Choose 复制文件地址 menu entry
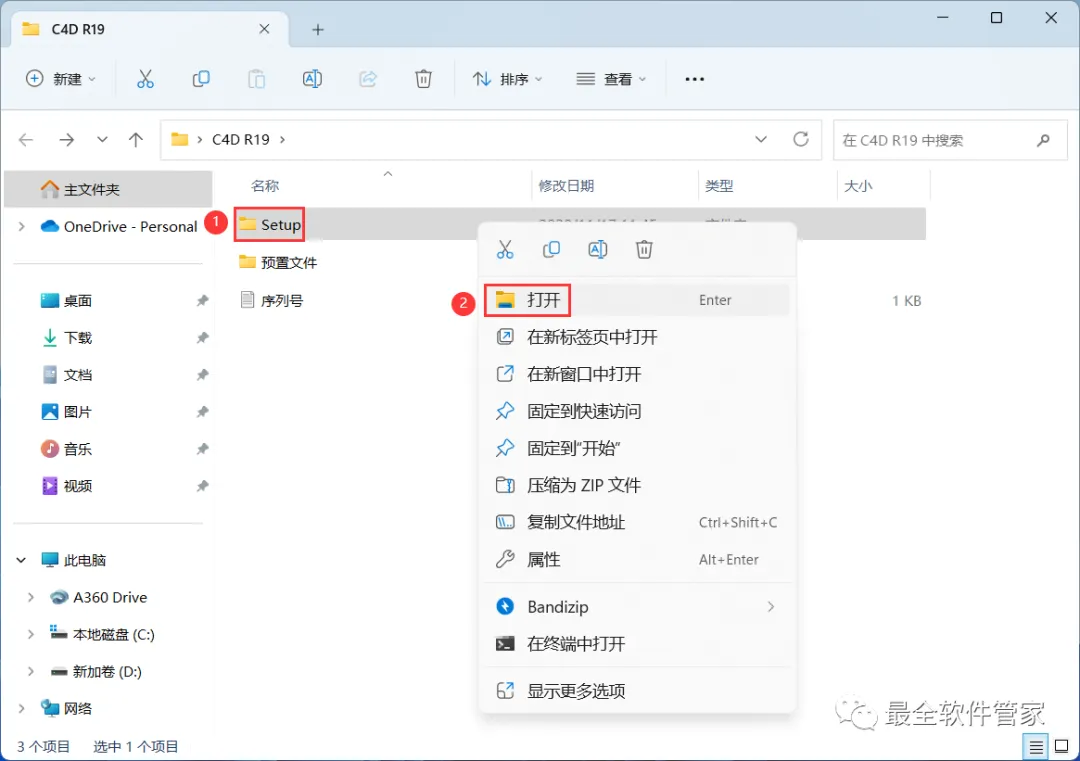The height and width of the screenshot is (761, 1080). tap(637, 523)
